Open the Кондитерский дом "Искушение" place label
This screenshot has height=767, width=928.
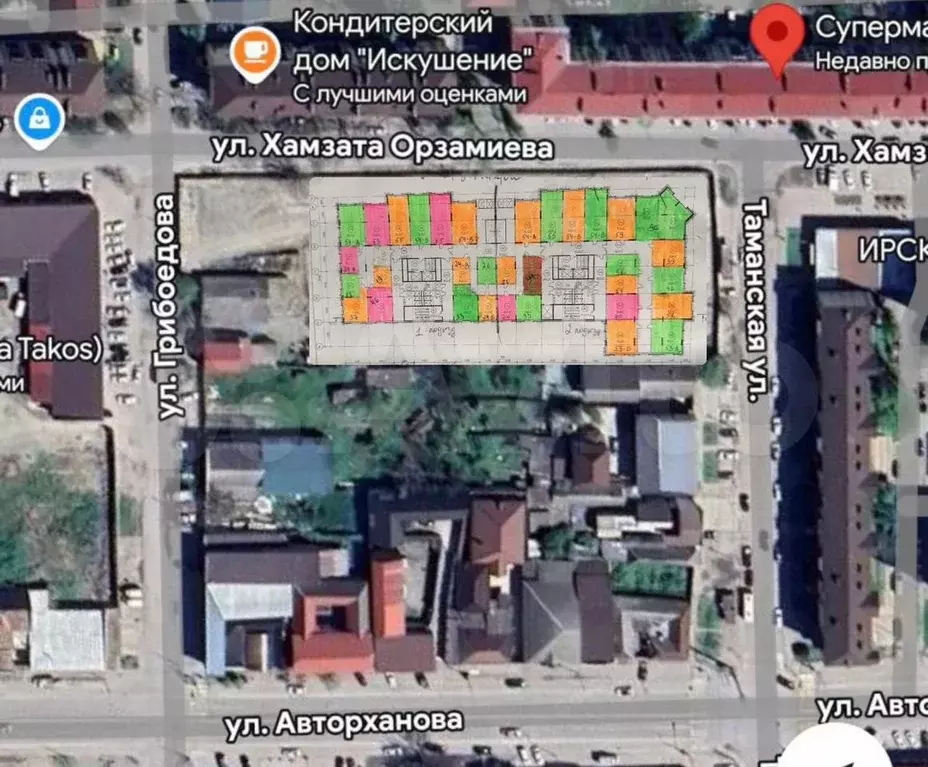pyautogui.click(x=413, y=41)
